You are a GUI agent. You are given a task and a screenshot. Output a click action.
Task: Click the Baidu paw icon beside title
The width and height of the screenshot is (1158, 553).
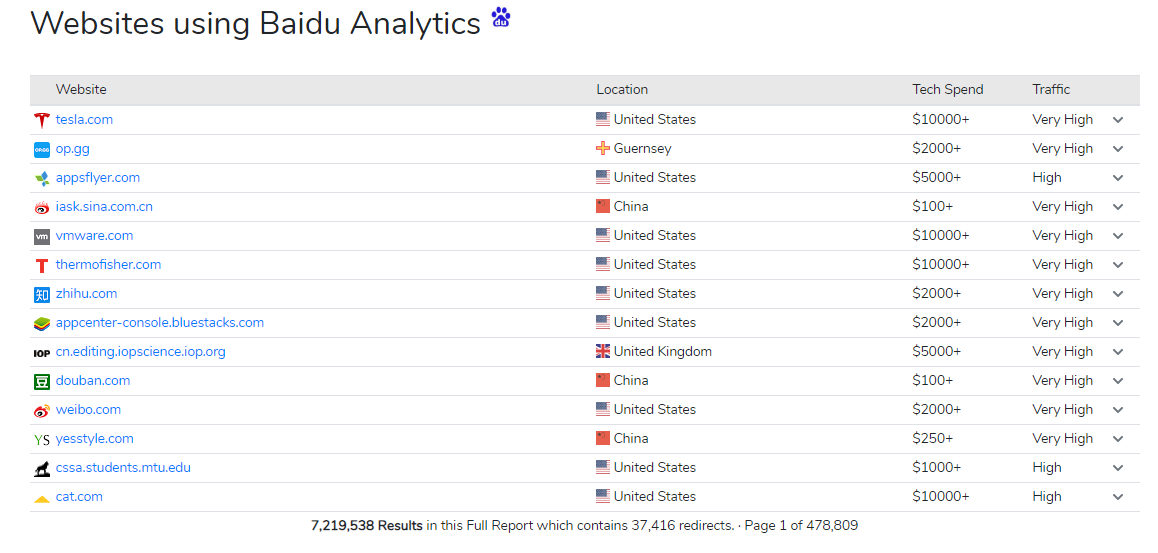tap(501, 17)
